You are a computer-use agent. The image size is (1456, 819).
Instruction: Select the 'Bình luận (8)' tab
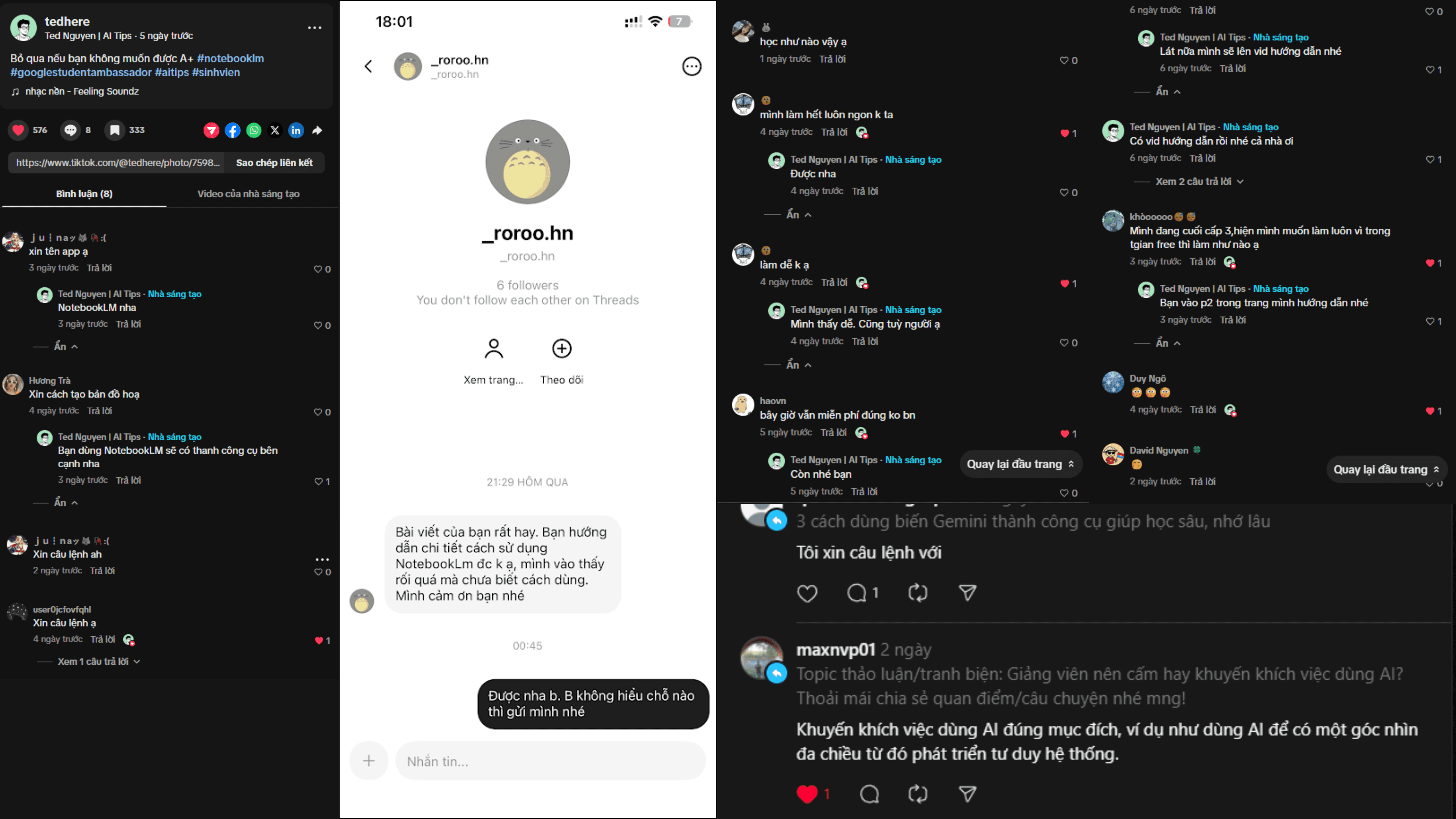click(x=84, y=194)
